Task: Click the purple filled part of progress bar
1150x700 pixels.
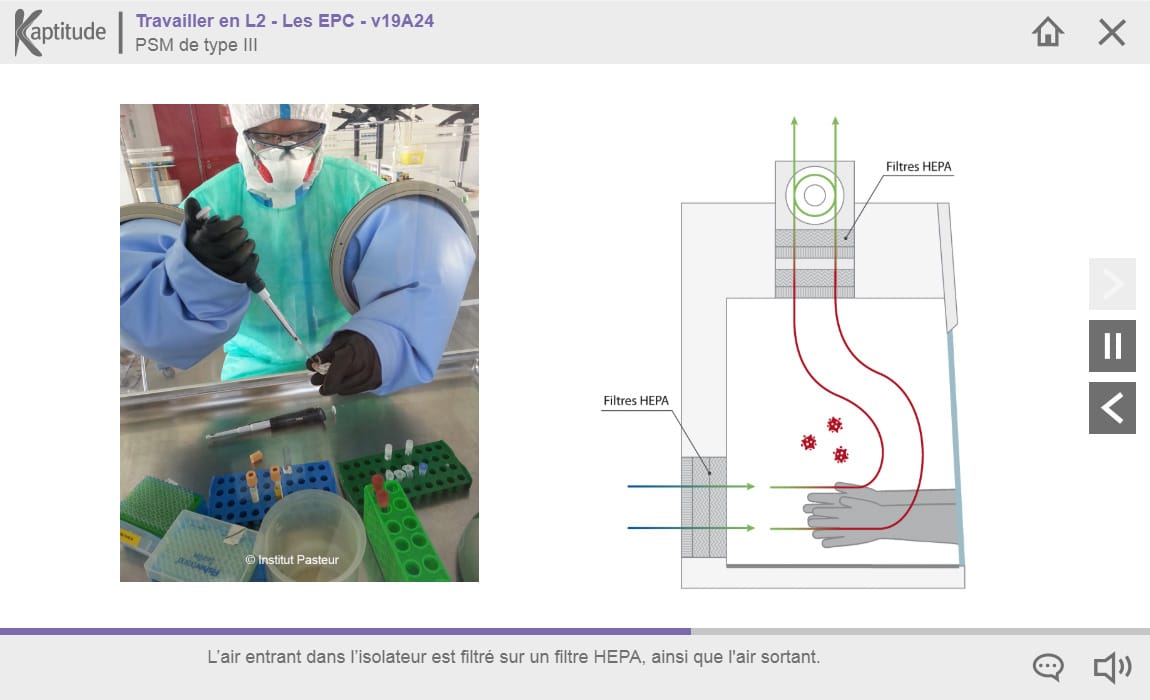Action: [x=345, y=631]
